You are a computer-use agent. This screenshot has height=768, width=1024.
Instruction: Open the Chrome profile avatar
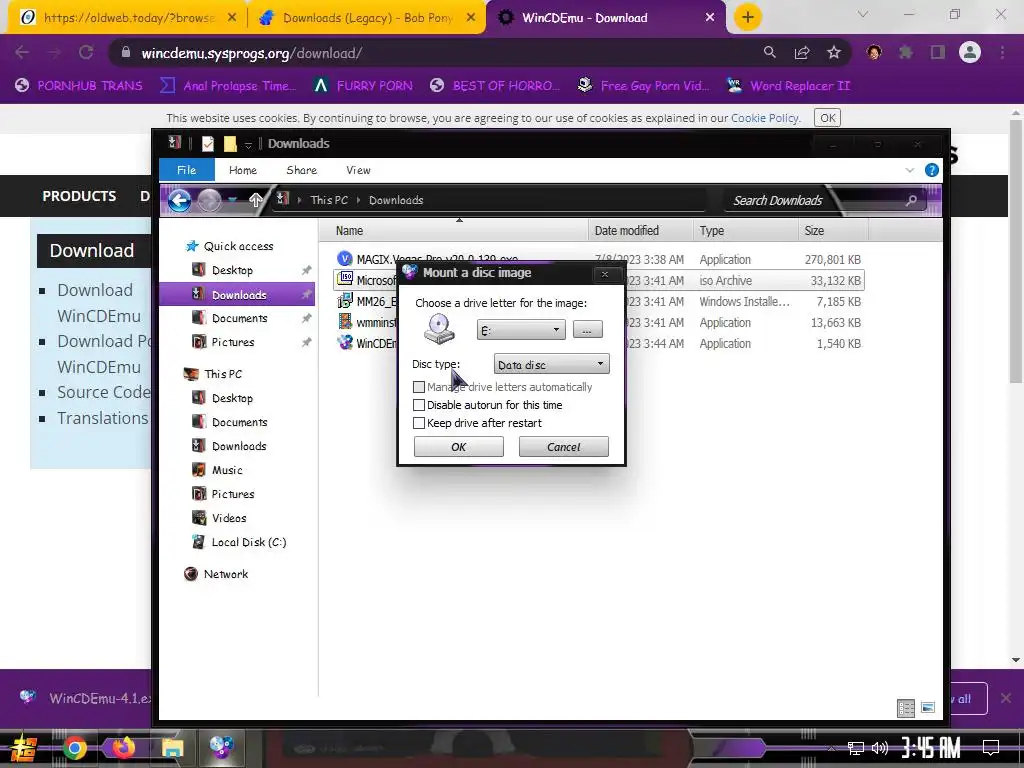(x=970, y=52)
